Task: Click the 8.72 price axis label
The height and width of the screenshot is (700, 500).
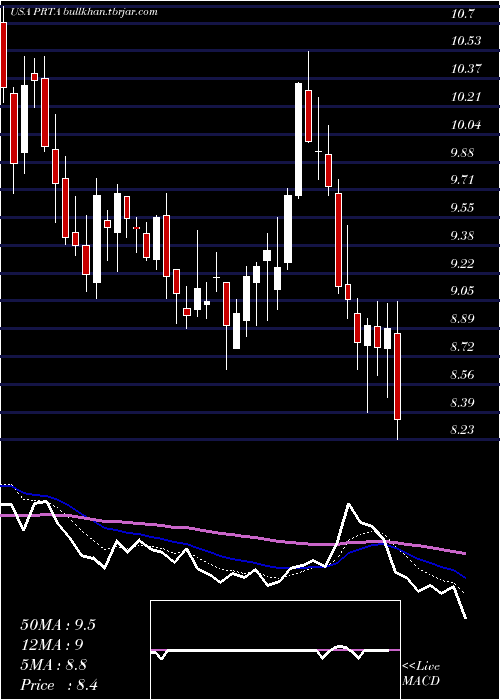Action: click(x=464, y=346)
